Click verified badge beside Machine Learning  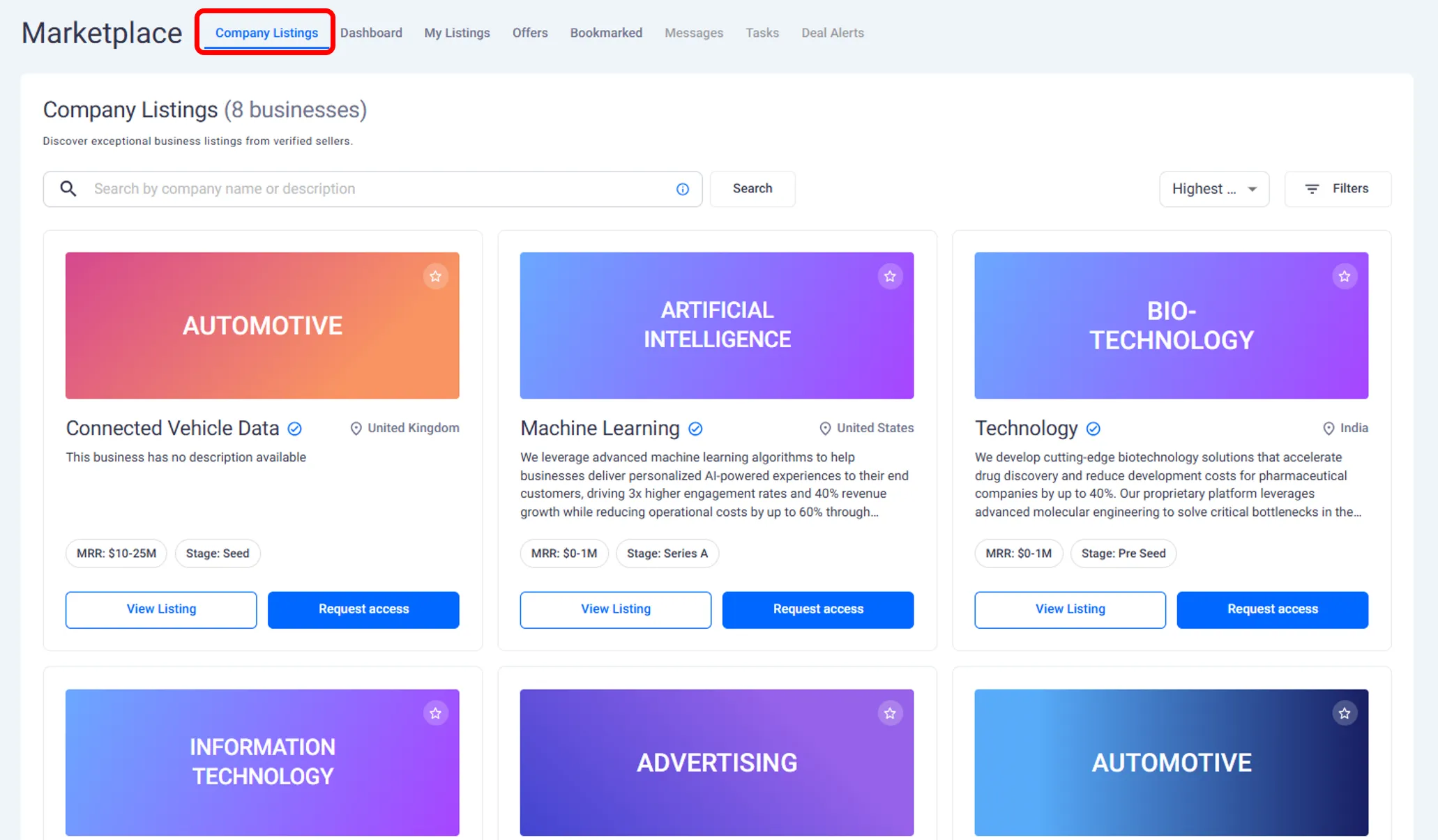[x=695, y=429]
